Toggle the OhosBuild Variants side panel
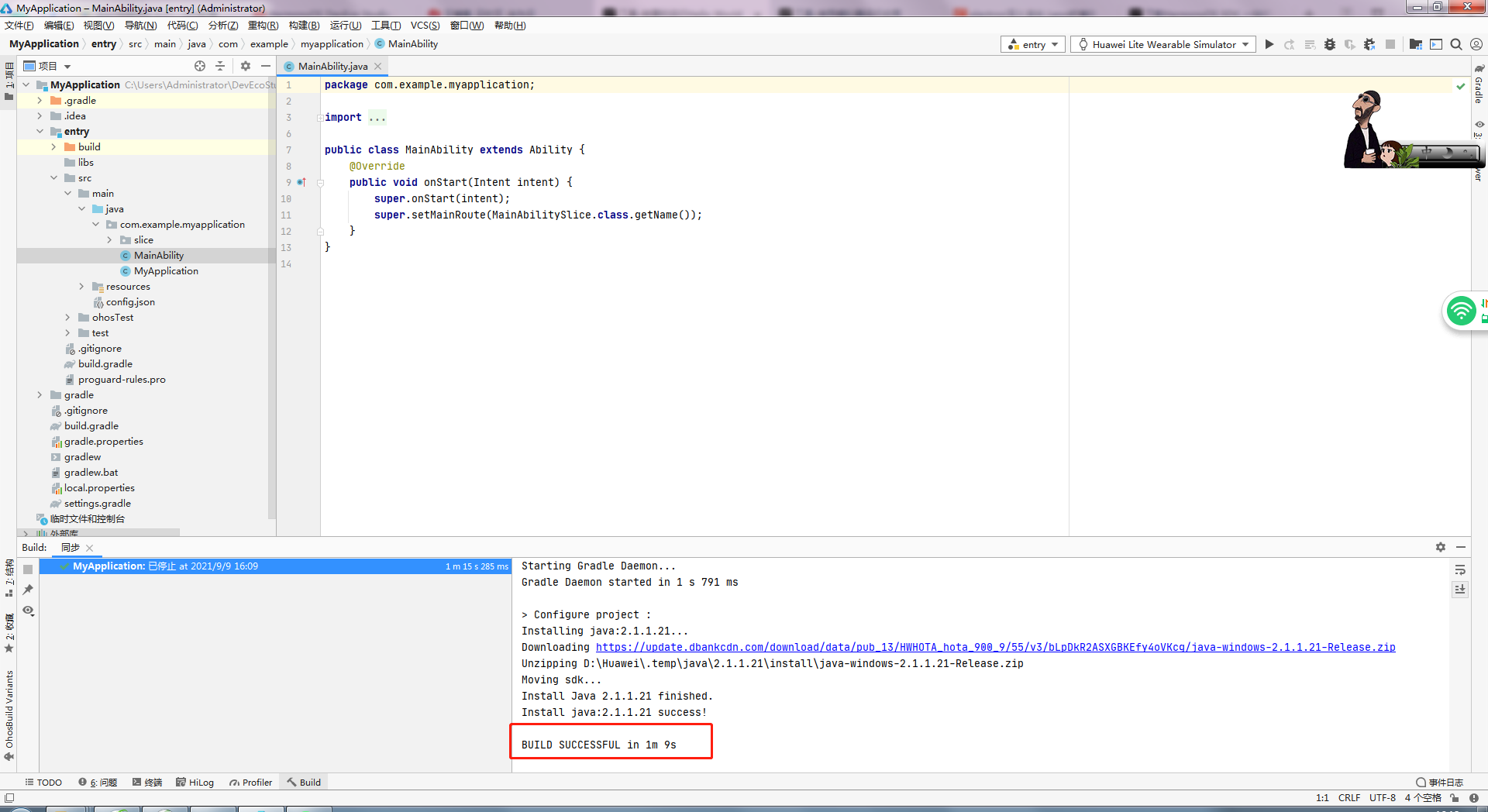 [9, 715]
